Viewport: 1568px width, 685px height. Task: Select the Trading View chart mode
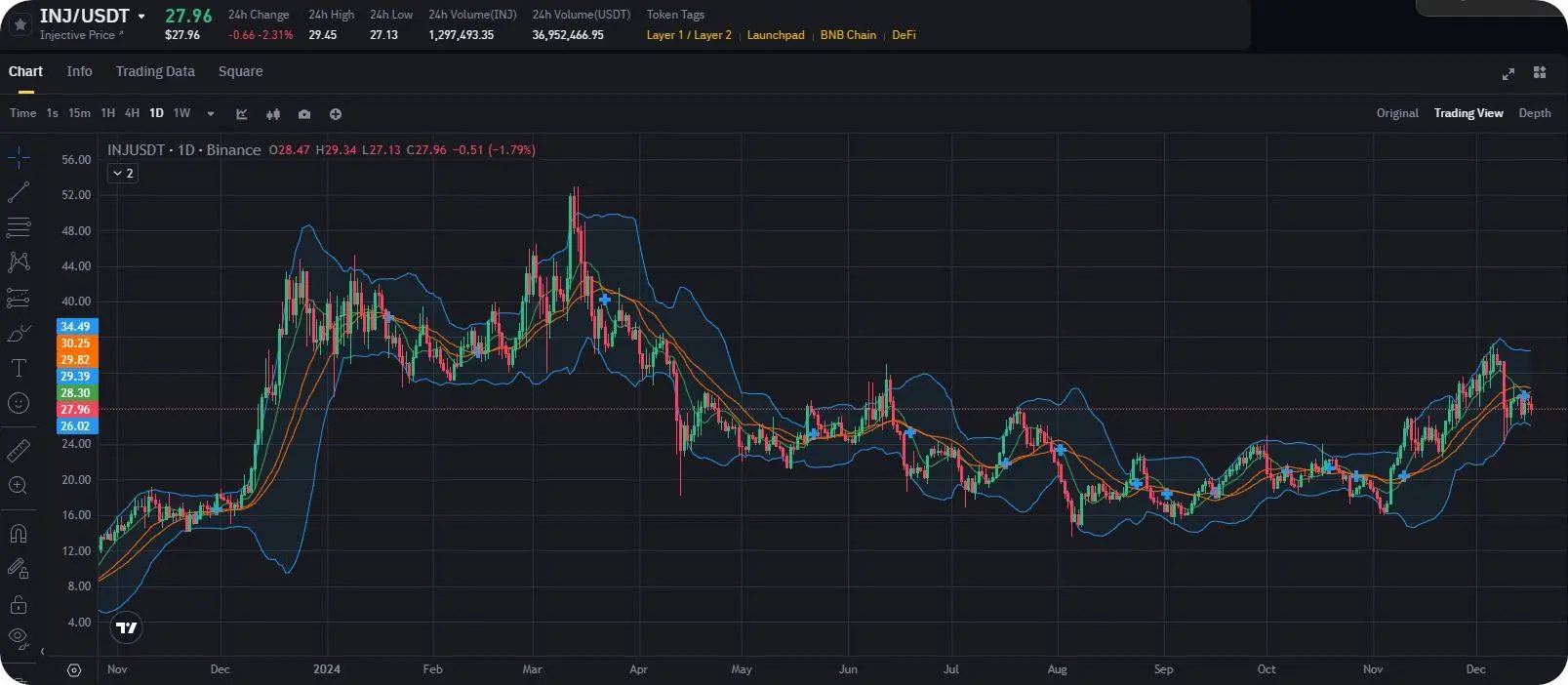pyautogui.click(x=1468, y=113)
